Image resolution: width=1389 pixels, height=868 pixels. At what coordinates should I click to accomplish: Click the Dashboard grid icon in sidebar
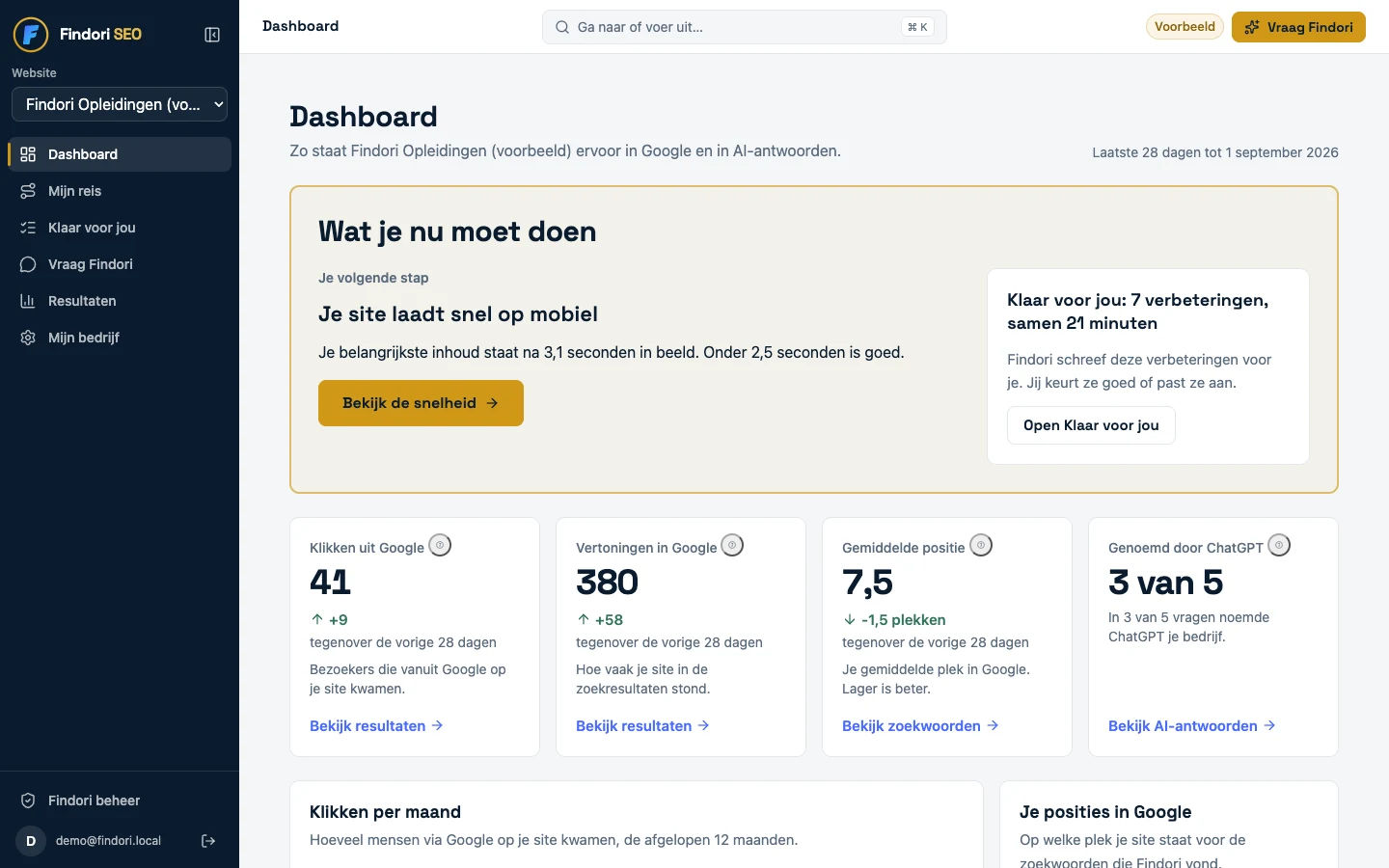pyautogui.click(x=28, y=154)
